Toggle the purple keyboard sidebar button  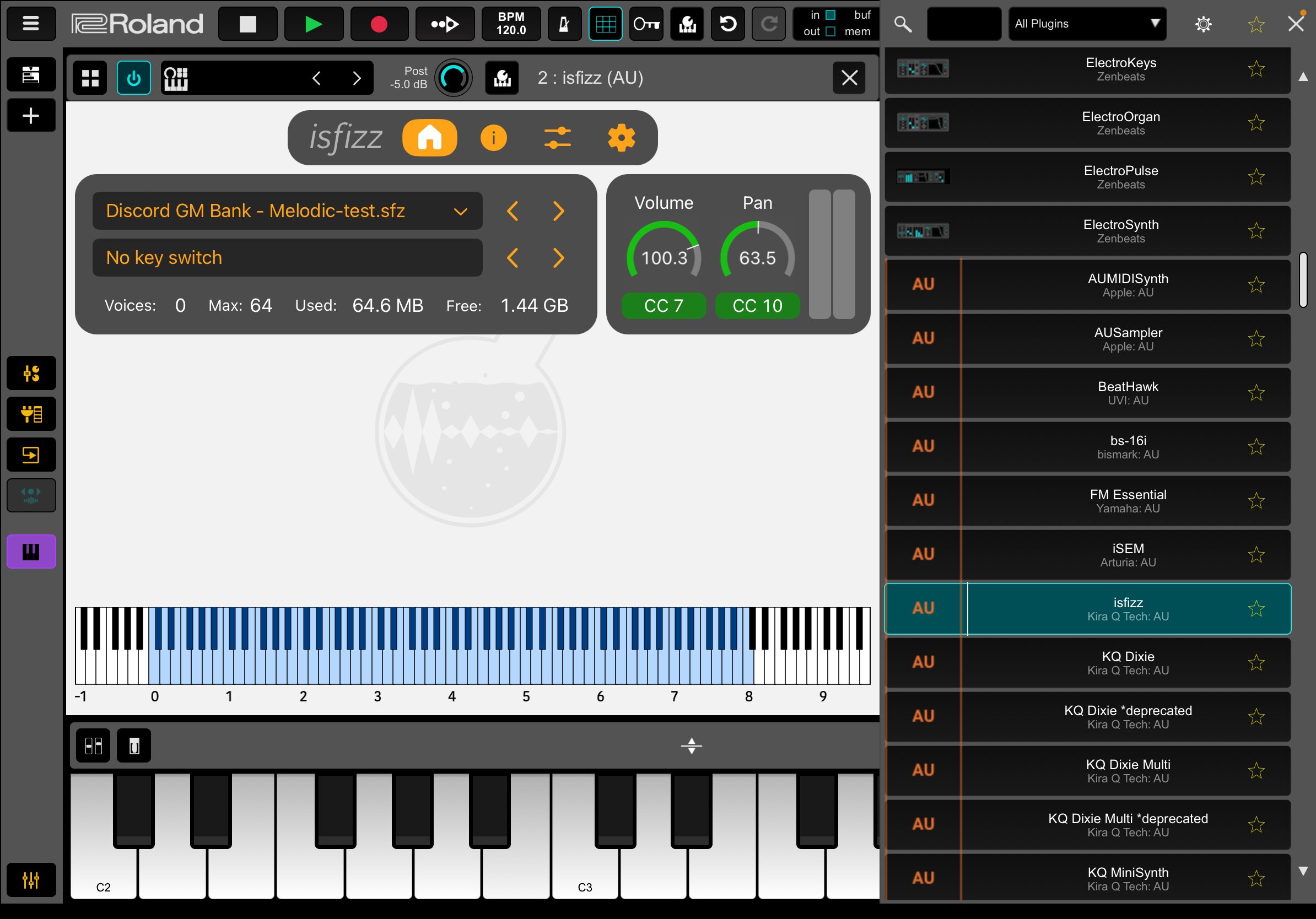point(31,552)
